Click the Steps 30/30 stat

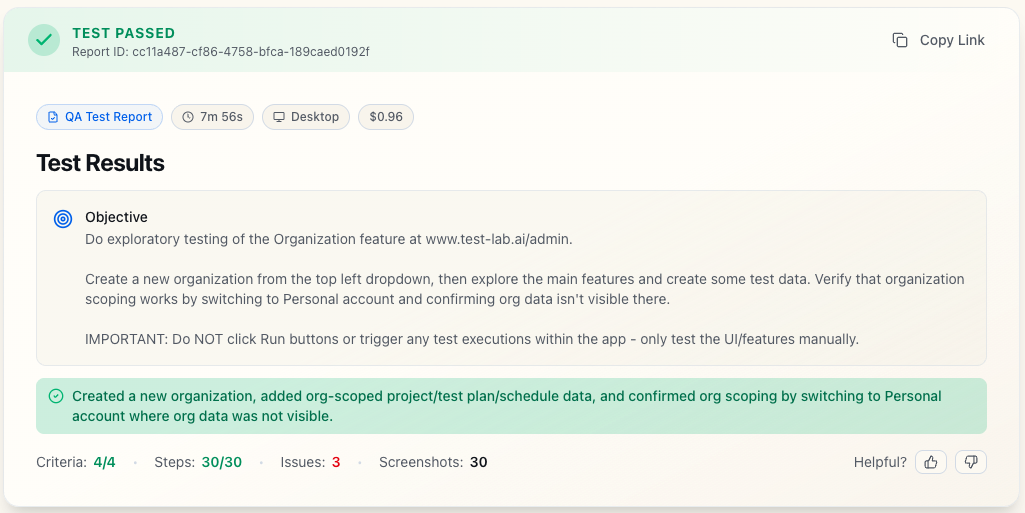(x=198, y=462)
